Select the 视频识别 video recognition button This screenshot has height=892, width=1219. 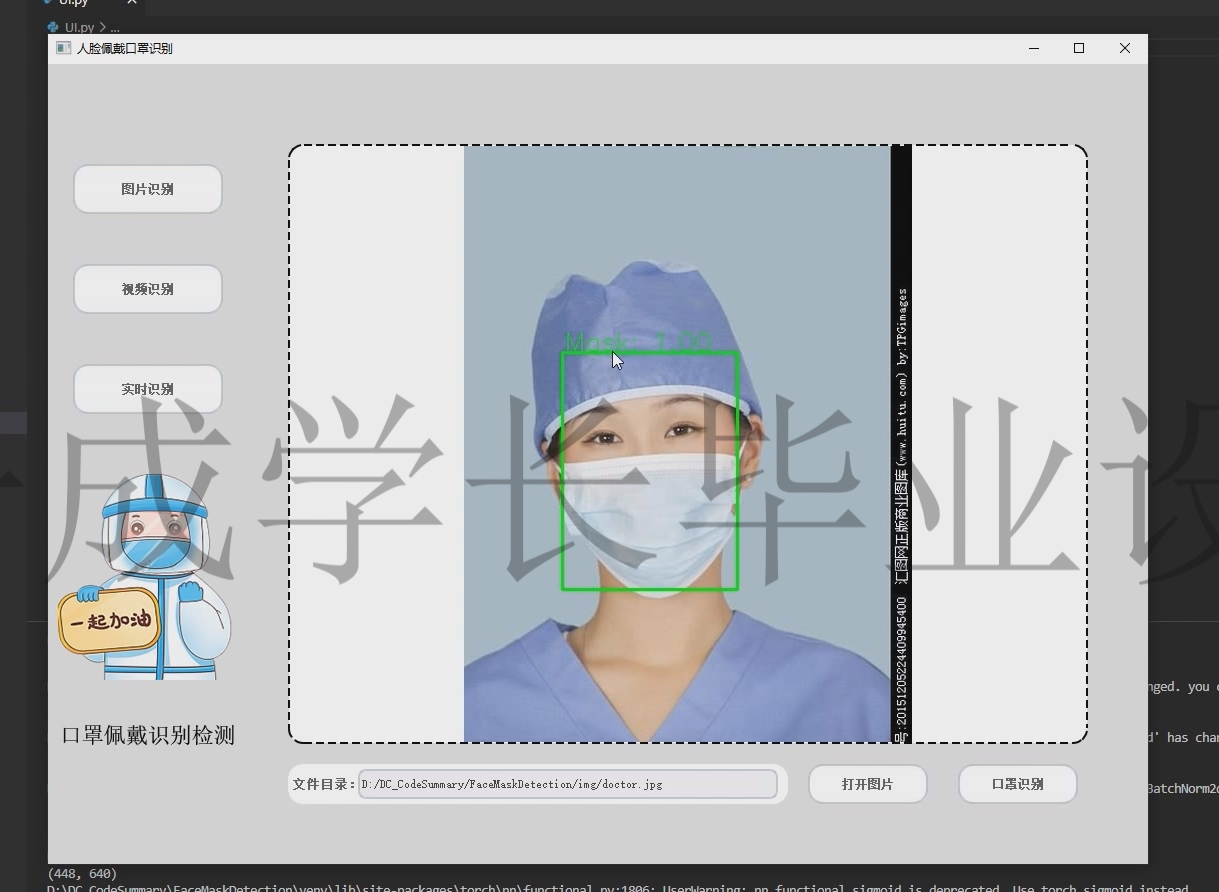tap(147, 288)
